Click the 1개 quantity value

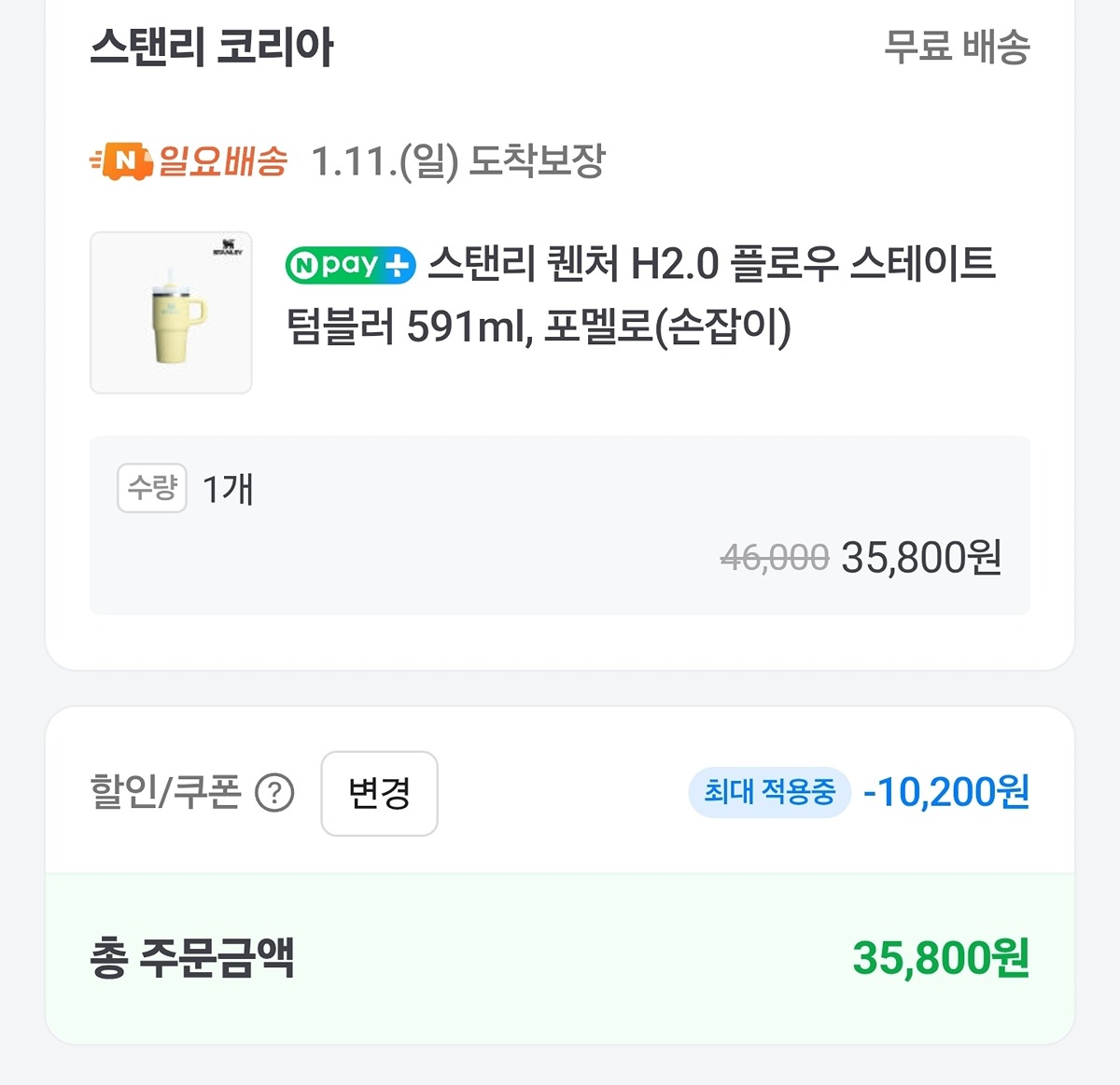(x=228, y=489)
